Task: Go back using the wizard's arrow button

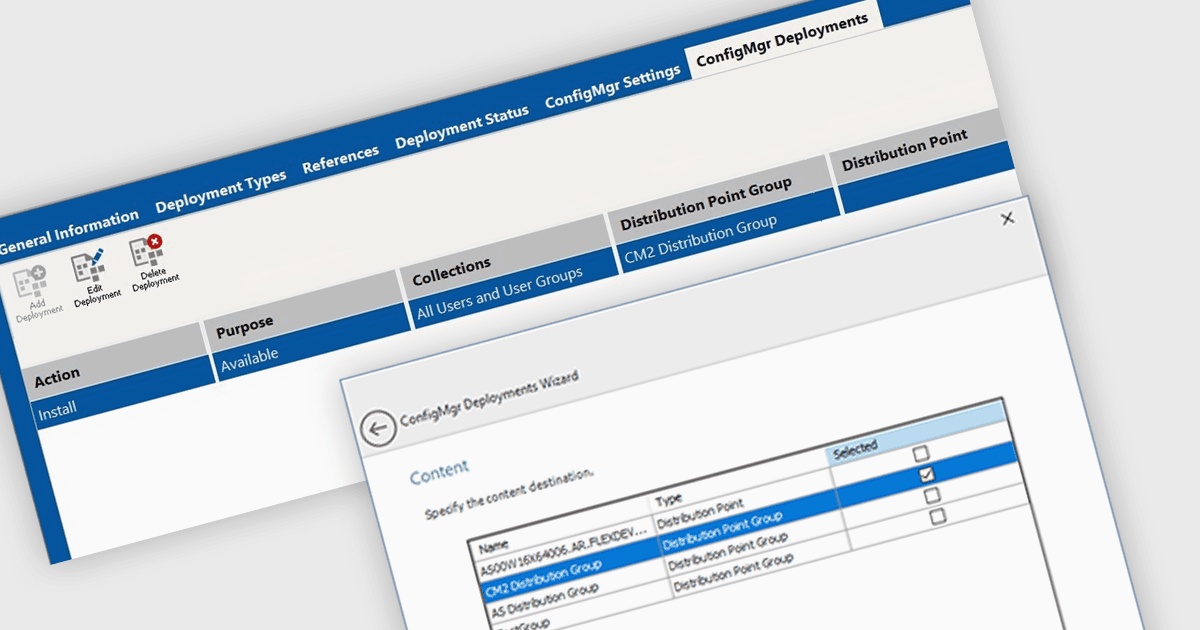Action: (x=378, y=428)
